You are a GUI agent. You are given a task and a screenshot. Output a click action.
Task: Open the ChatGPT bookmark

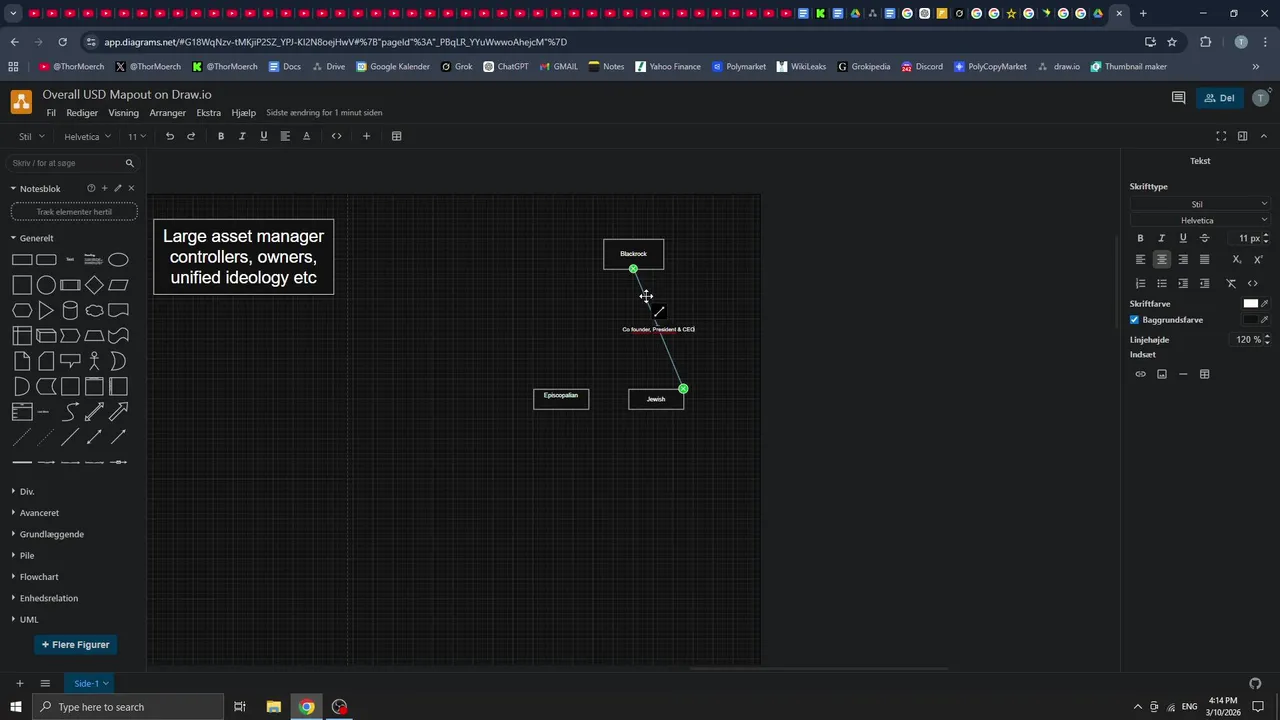505,67
